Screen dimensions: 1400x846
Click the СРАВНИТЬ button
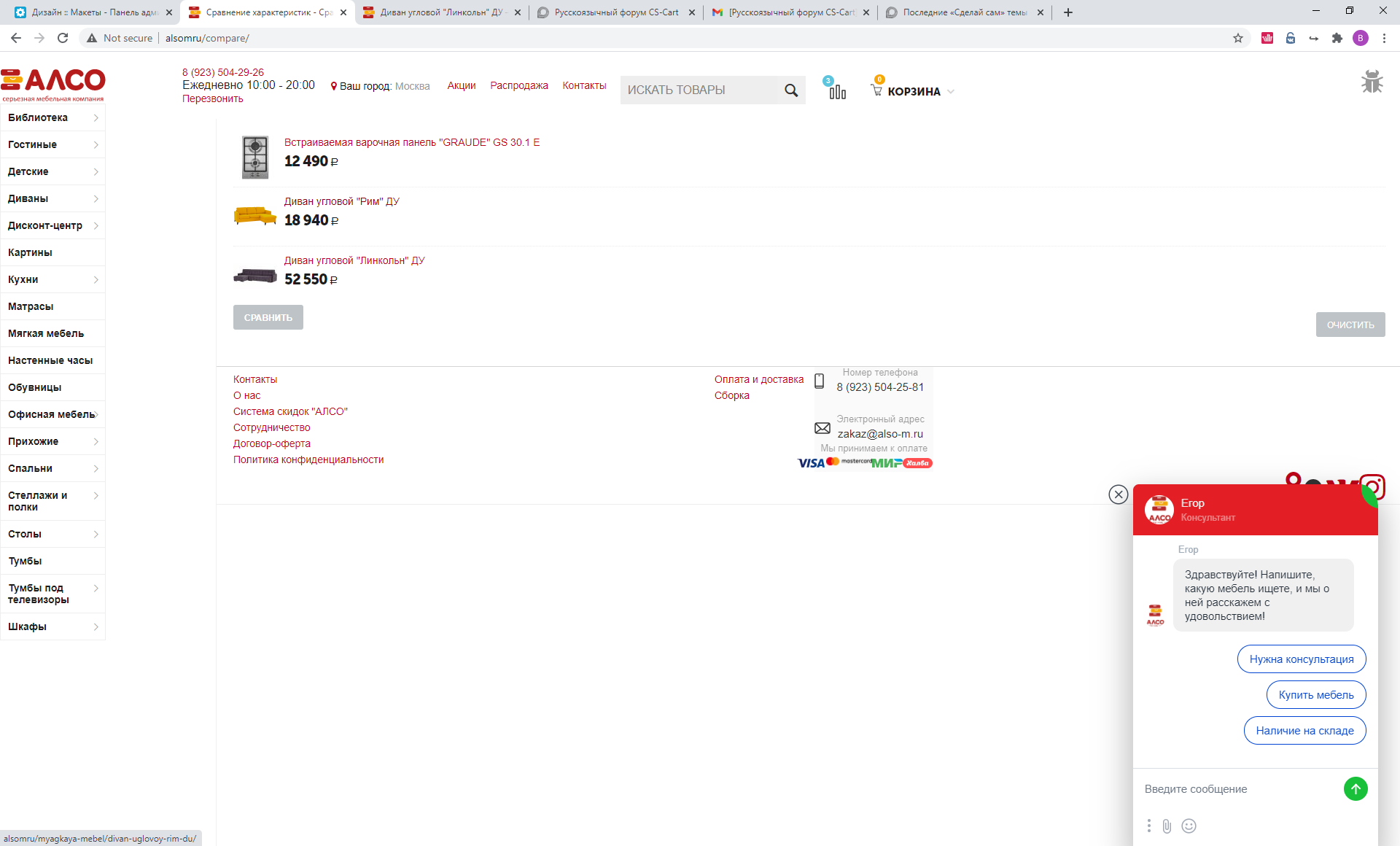(x=268, y=317)
